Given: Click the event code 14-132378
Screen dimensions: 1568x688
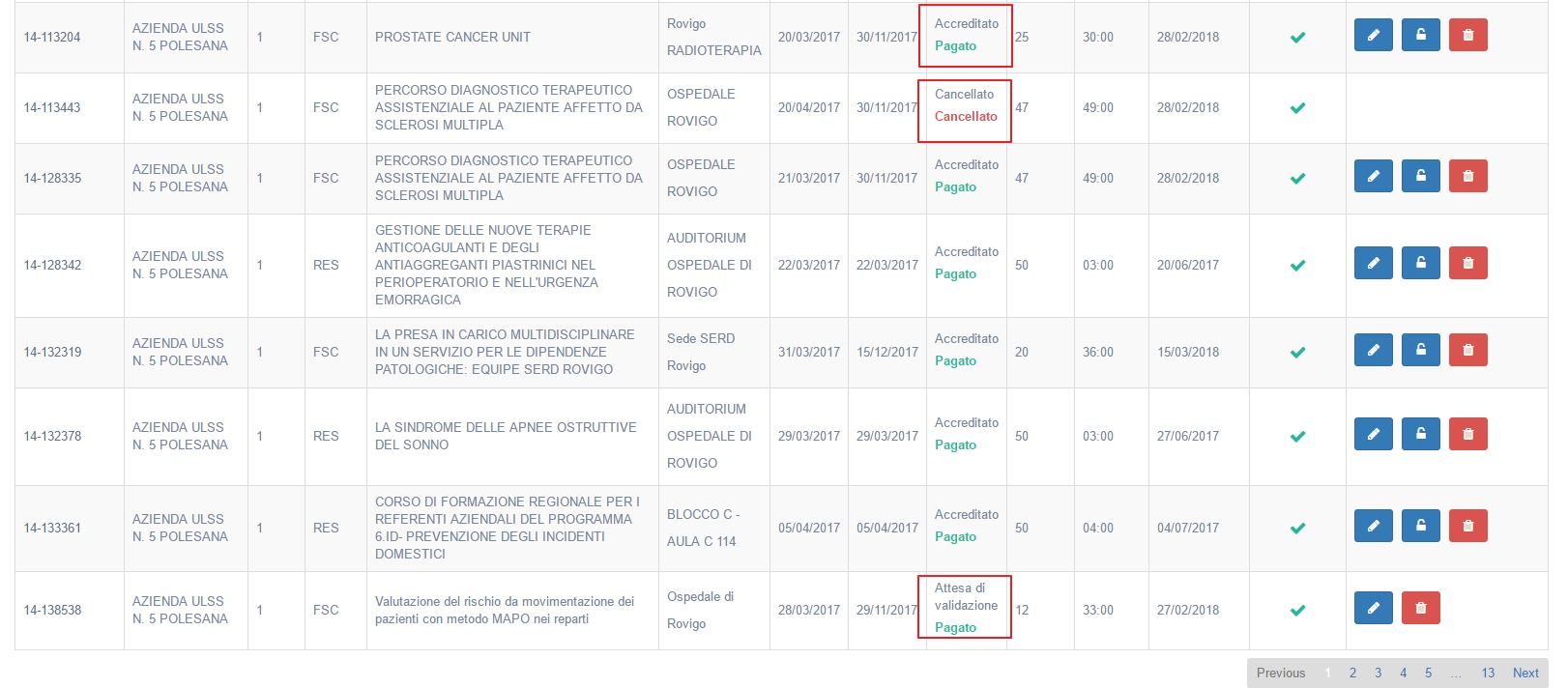Looking at the screenshot, I should [x=52, y=437].
